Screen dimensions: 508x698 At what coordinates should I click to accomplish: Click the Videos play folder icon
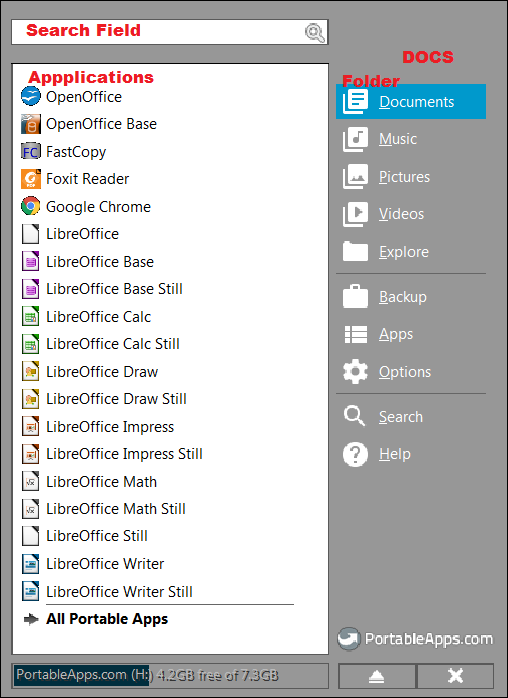point(355,214)
